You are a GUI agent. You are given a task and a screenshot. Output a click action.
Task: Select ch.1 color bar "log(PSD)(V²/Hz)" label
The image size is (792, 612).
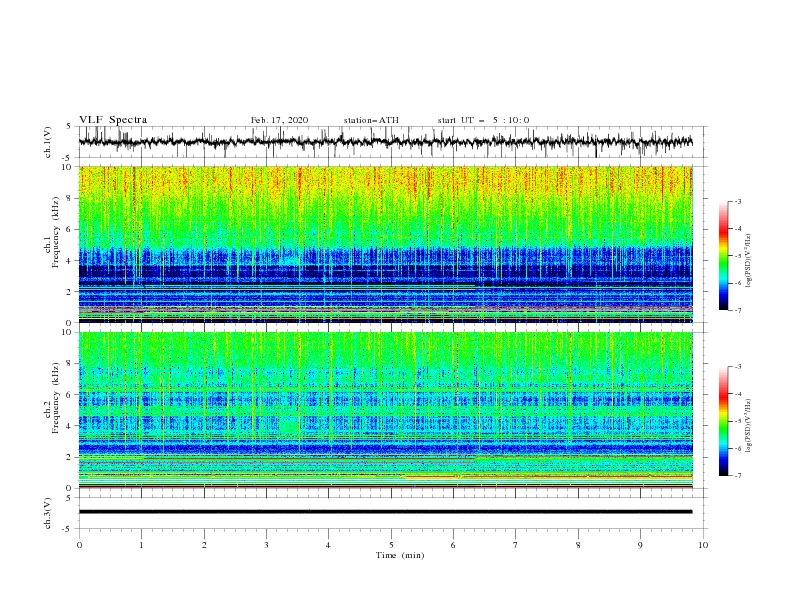click(748, 261)
